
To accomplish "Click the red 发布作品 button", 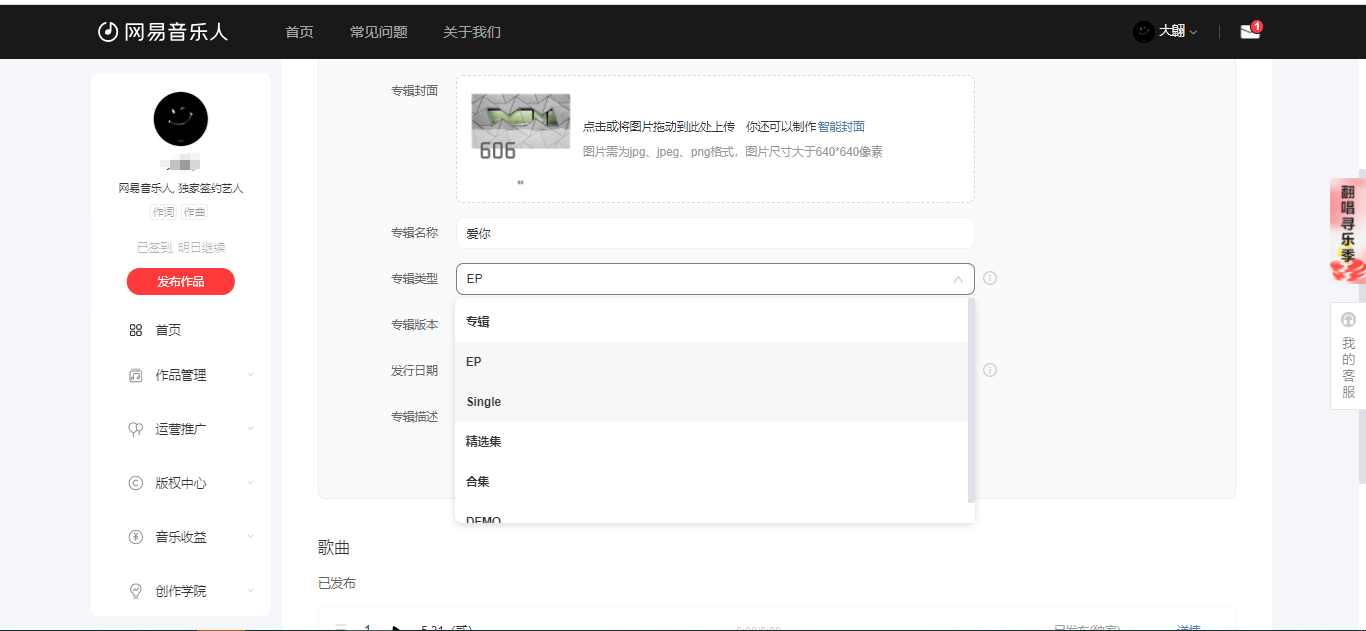I will coord(180,282).
